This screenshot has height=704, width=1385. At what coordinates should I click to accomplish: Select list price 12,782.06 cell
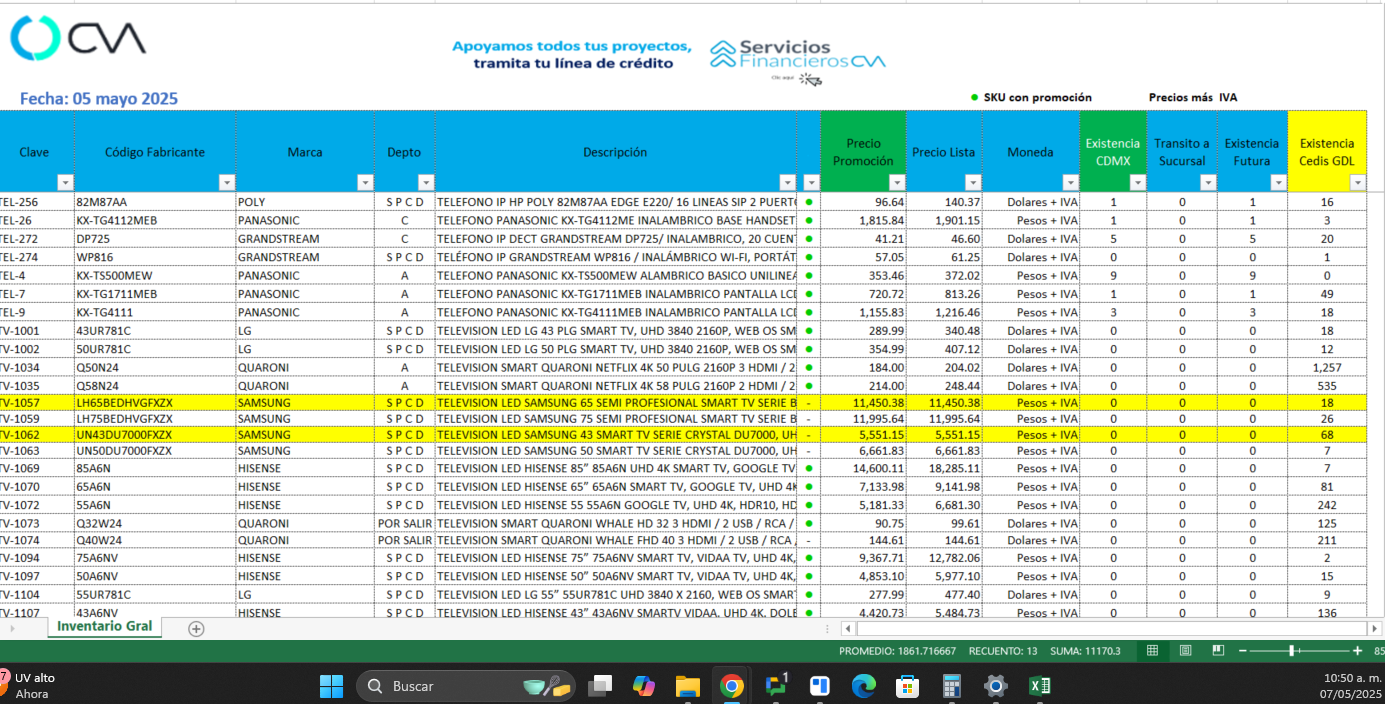pyautogui.click(x=944, y=559)
